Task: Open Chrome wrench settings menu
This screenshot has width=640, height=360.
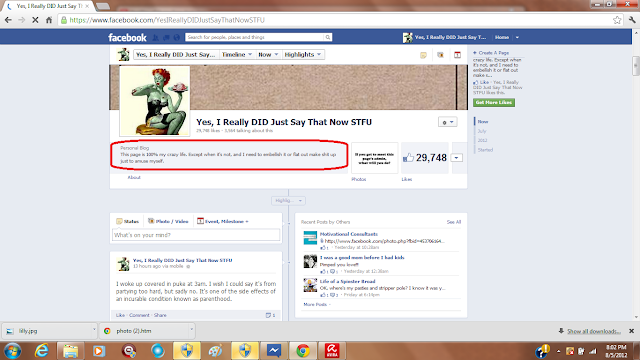Action: [x=632, y=20]
